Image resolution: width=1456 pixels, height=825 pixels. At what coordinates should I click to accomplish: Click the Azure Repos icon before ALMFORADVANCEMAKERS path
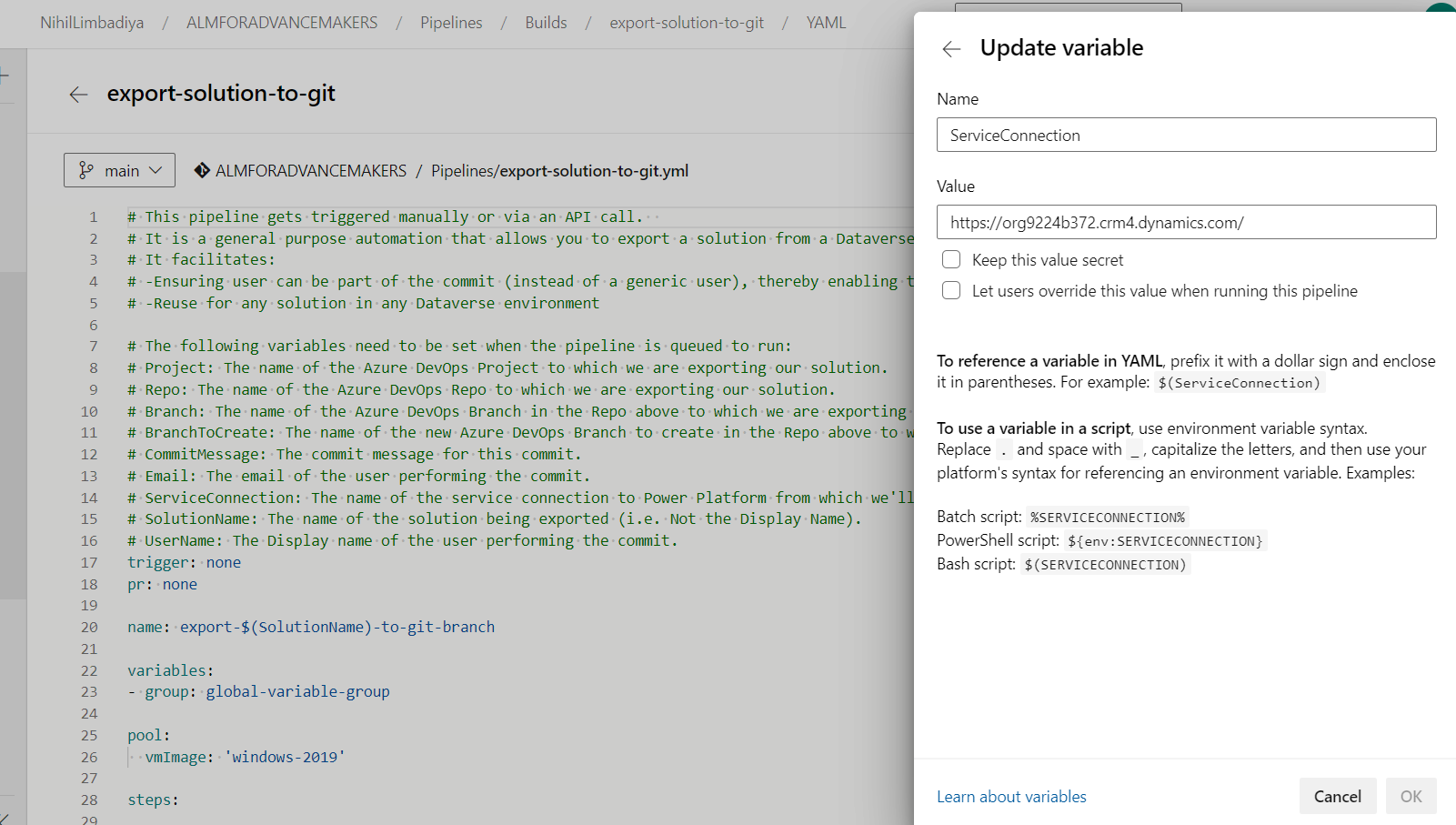point(201,170)
